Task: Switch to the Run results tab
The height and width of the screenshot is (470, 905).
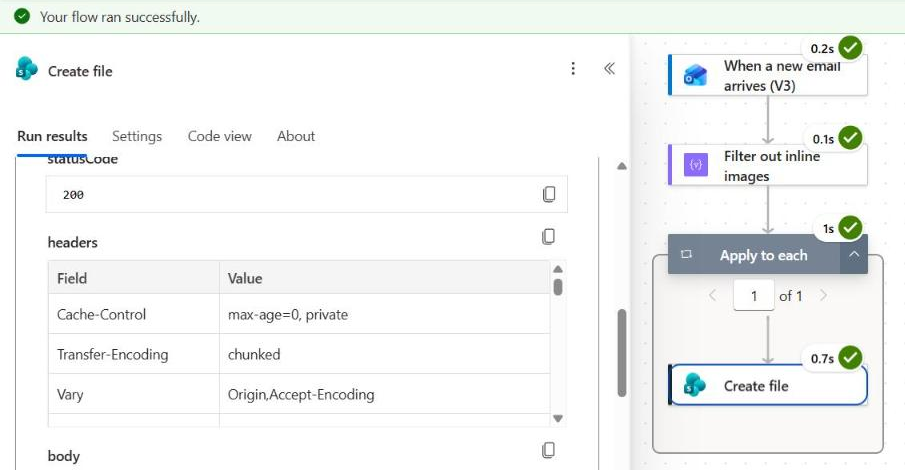Action: pos(52,136)
